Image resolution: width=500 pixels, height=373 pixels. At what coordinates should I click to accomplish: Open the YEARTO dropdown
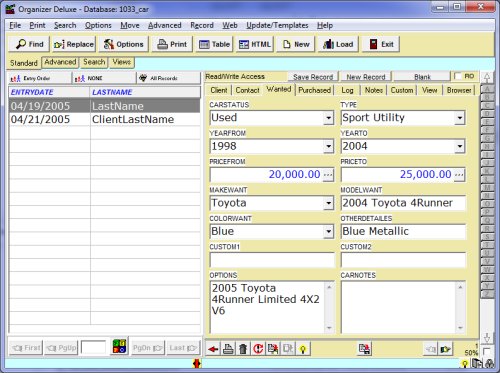coord(460,146)
